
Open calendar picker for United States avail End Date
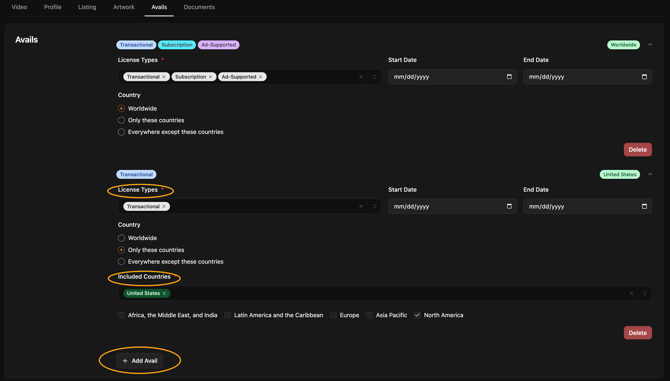point(644,206)
